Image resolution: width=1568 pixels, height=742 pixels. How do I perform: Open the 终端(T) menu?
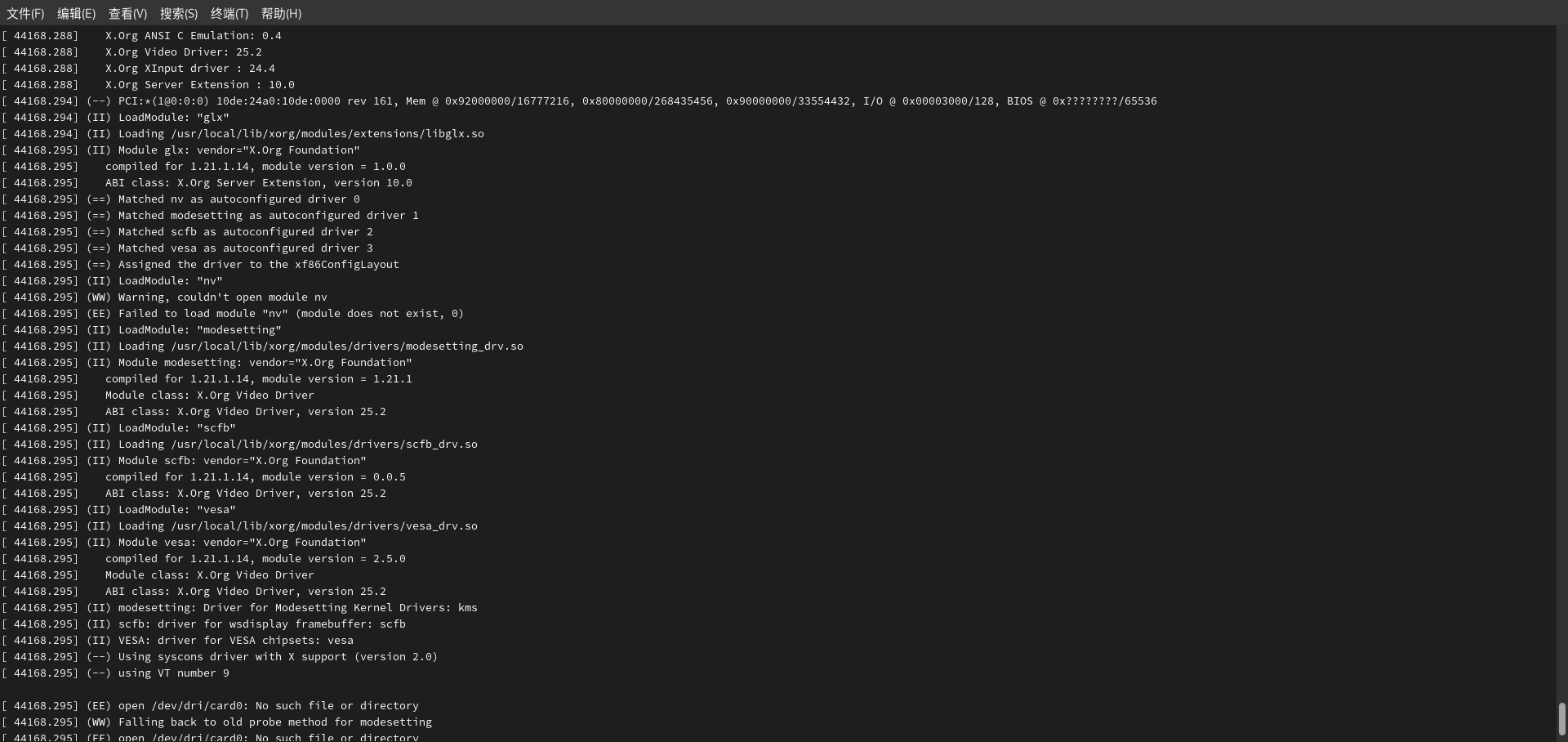pyautogui.click(x=229, y=13)
